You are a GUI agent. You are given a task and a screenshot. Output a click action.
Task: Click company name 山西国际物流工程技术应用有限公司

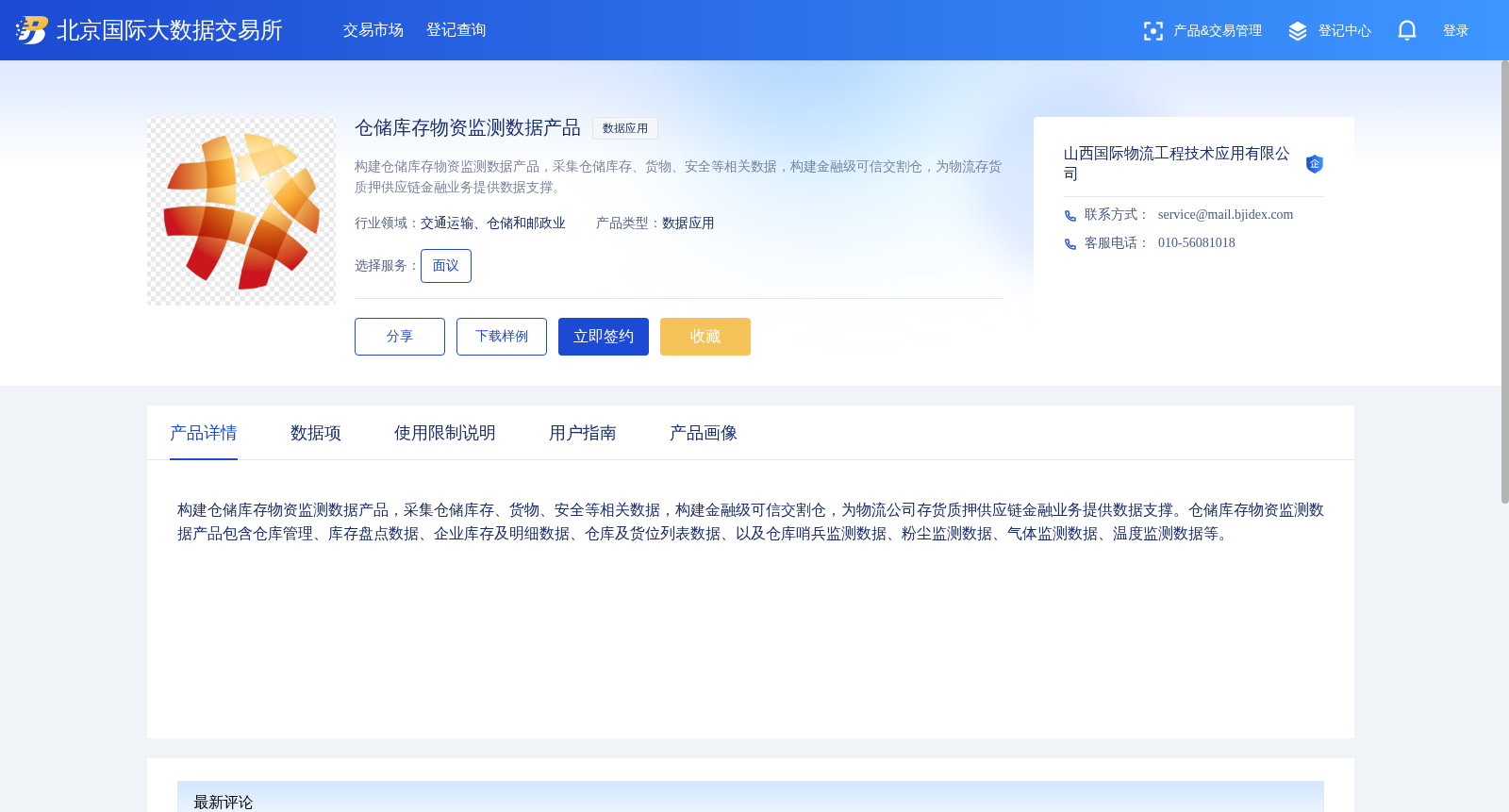pyautogui.click(x=1177, y=163)
